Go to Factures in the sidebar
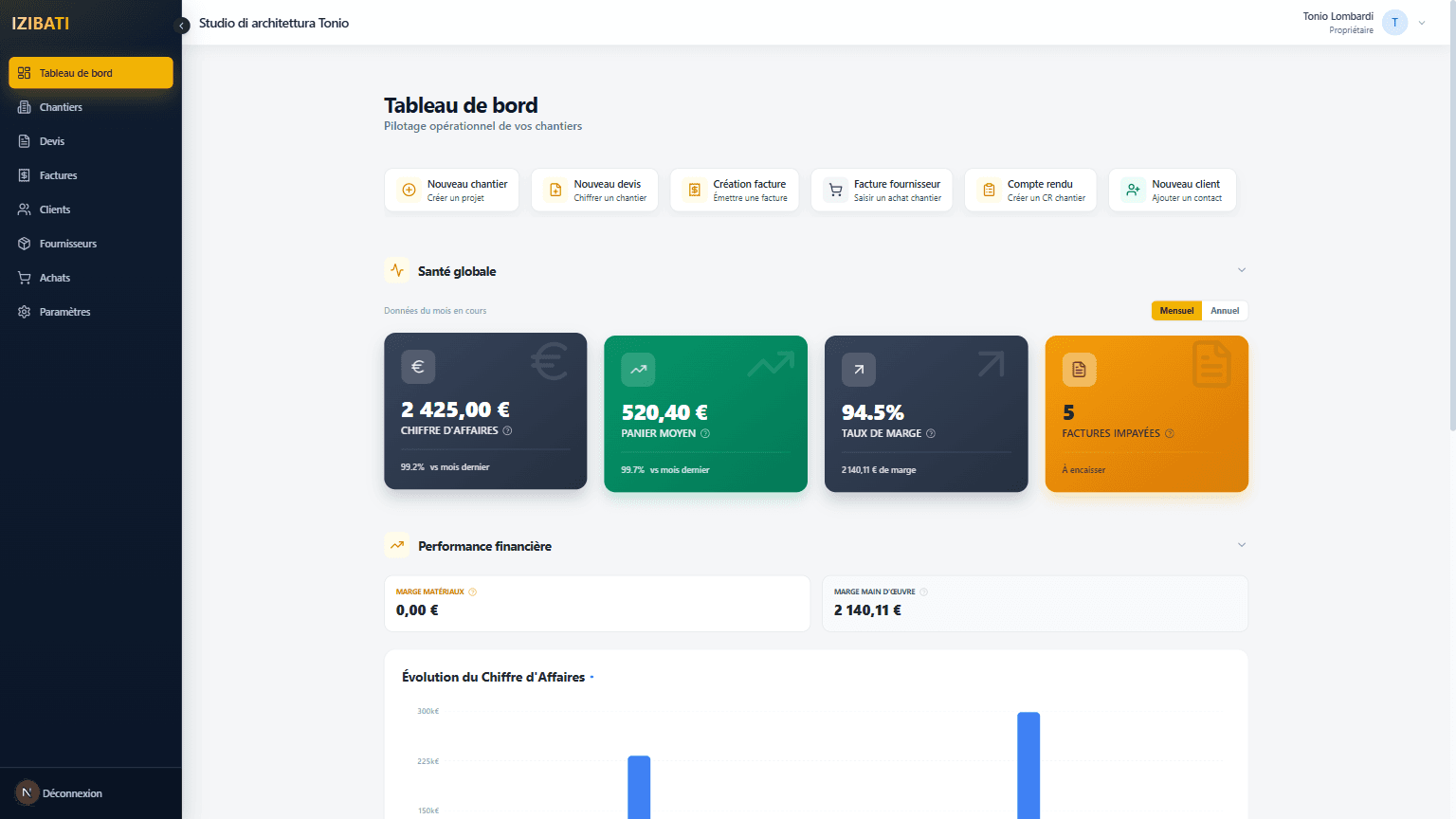 tap(58, 175)
